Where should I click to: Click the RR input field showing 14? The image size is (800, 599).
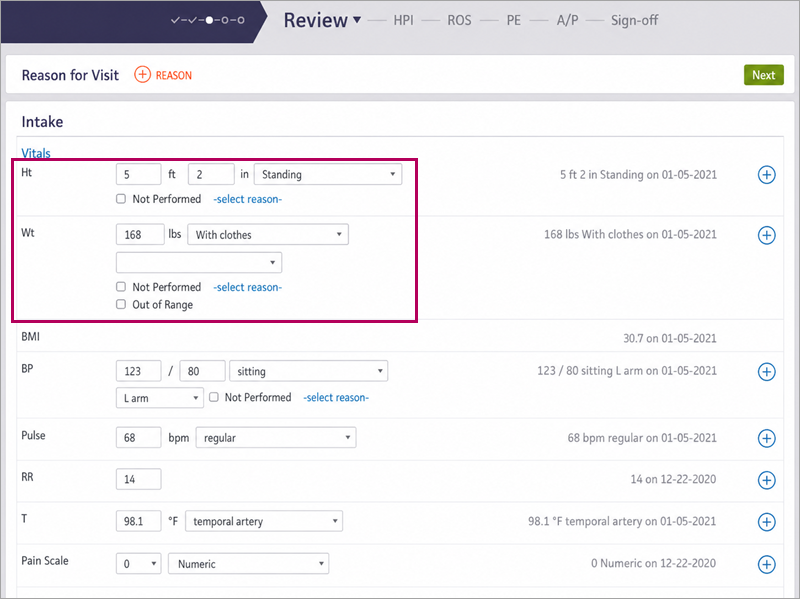[x=139, y=479]
